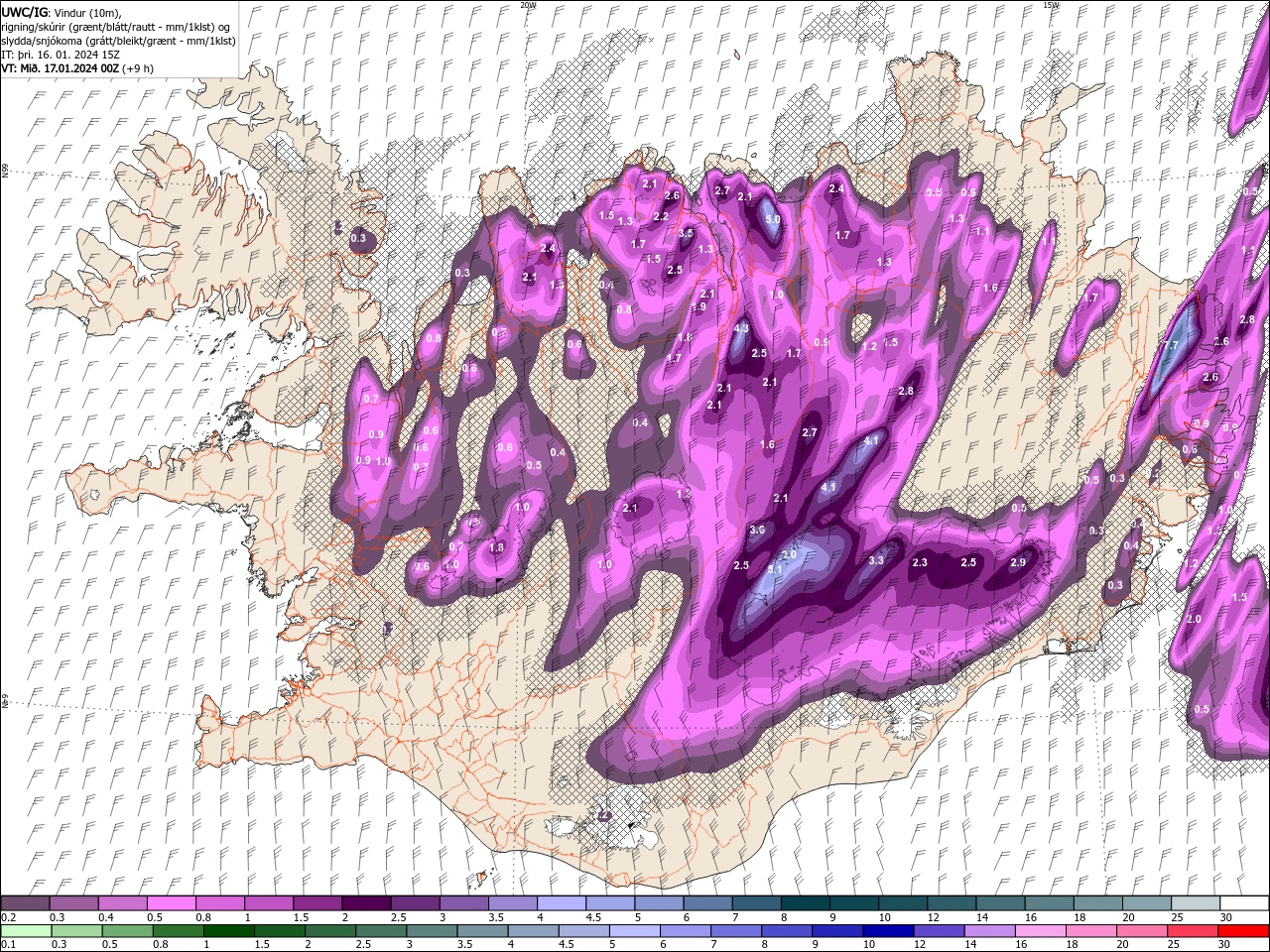Image resolution: width=1270 pixels, height=952 pixels.
Task: Click the 'rigning/skúrir' legend description line
Action: [x=116, y=27]
